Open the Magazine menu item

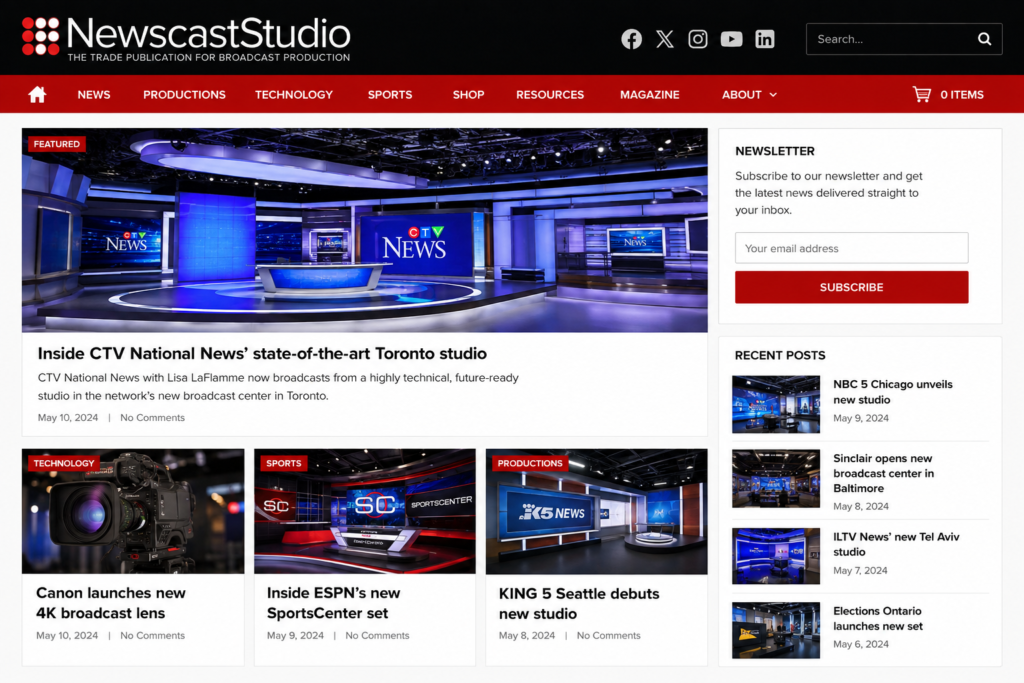650,95
